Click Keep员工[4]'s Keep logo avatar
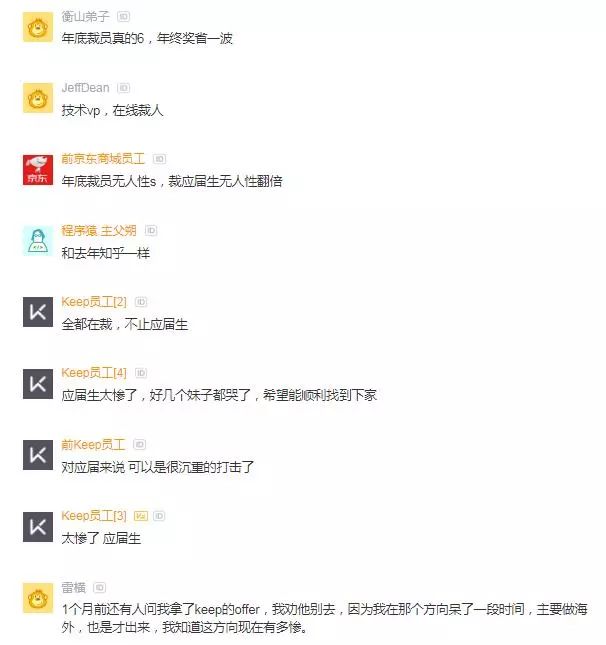This screenshot has height=645, width=606. (x=38, y=384)
